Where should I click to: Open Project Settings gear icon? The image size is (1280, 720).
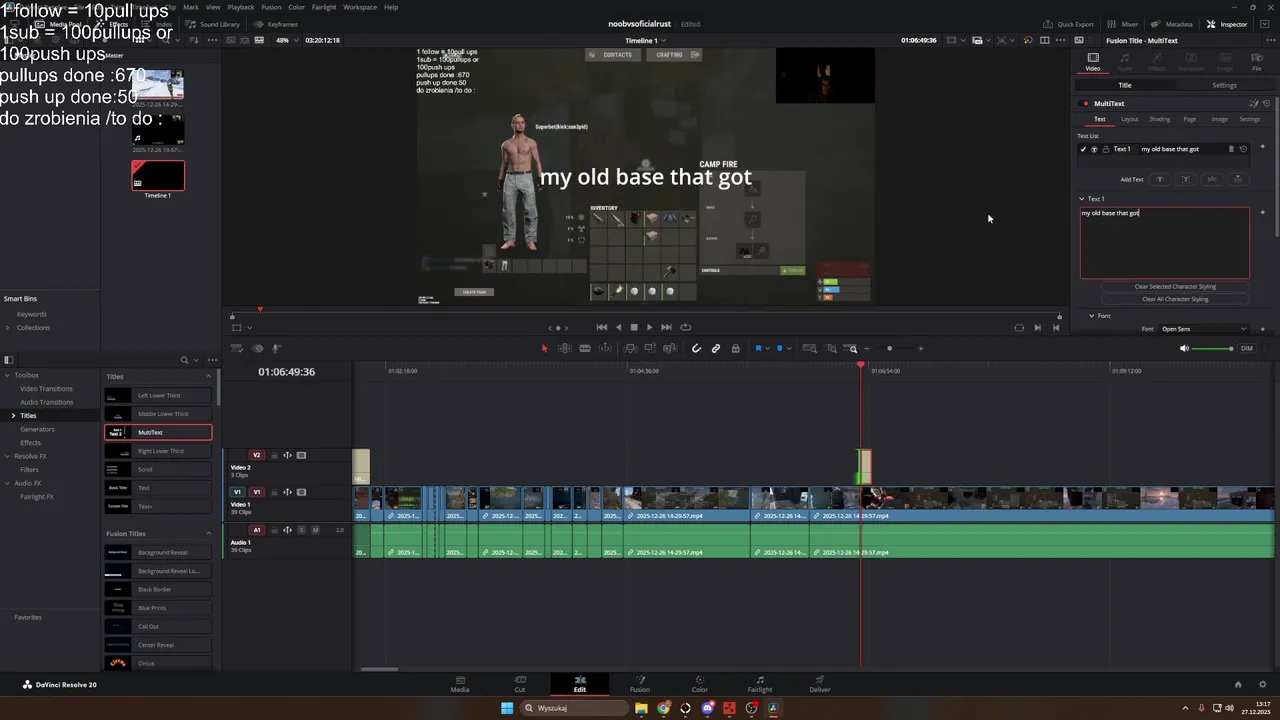[1263, 685]
